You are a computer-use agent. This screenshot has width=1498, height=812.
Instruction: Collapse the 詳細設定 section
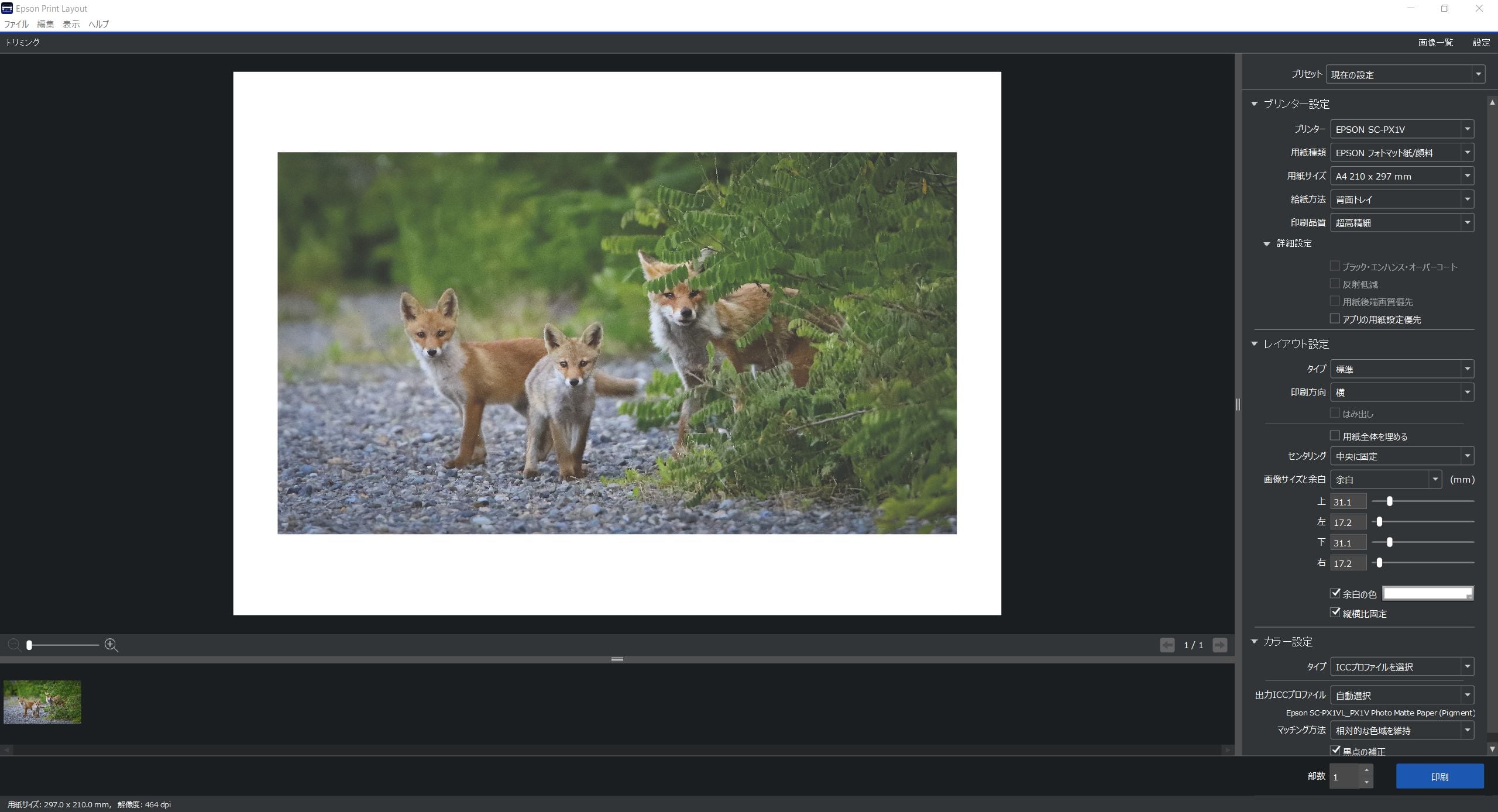(1266, 243)
